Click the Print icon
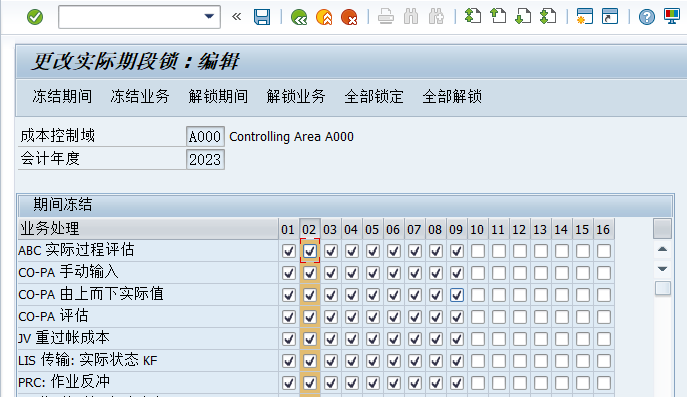Viewport: 687px width, 397px height. [x=386, y=17]
